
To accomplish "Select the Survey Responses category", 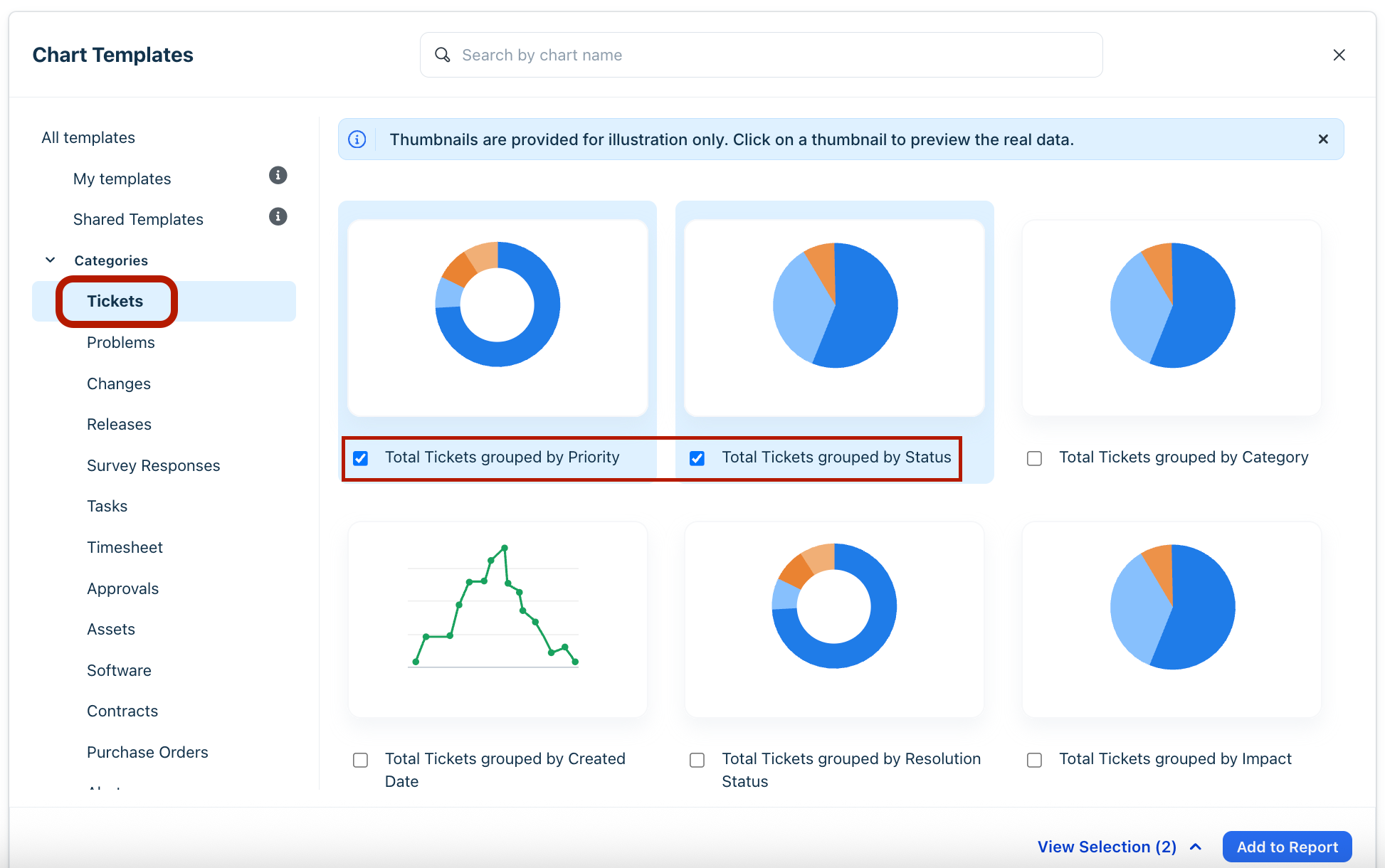I will (x=153, y=465).
